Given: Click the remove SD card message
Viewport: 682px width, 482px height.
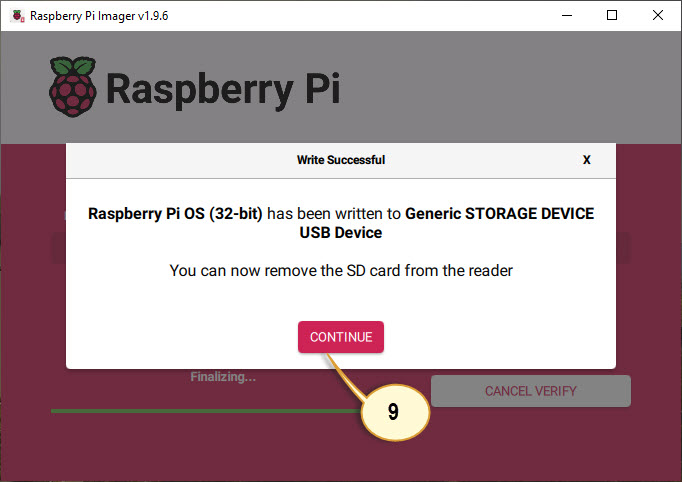Looking at the screenshot, I should [x=340, y=270].
